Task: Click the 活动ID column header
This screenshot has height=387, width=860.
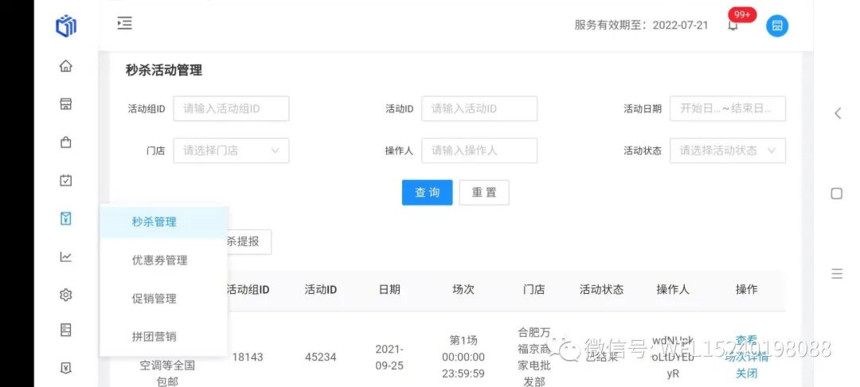Action: 320,289
